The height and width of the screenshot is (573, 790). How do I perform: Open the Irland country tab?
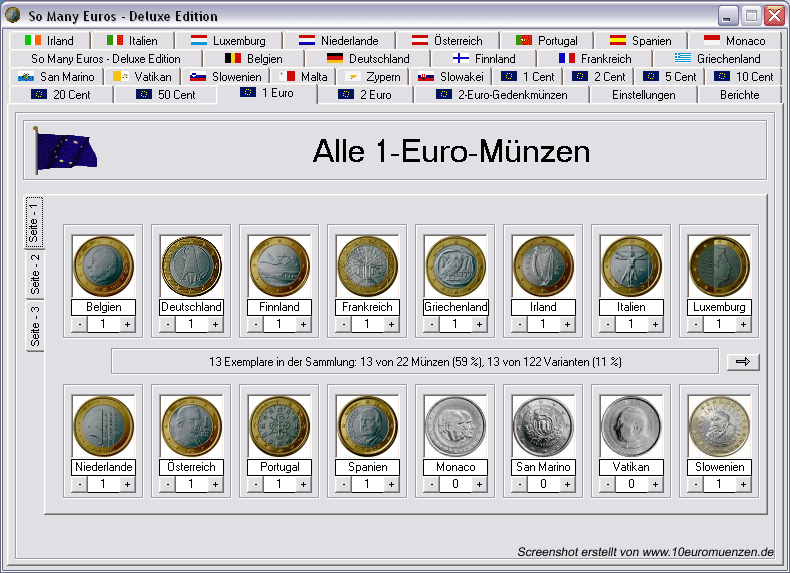(x=49, y=41)
